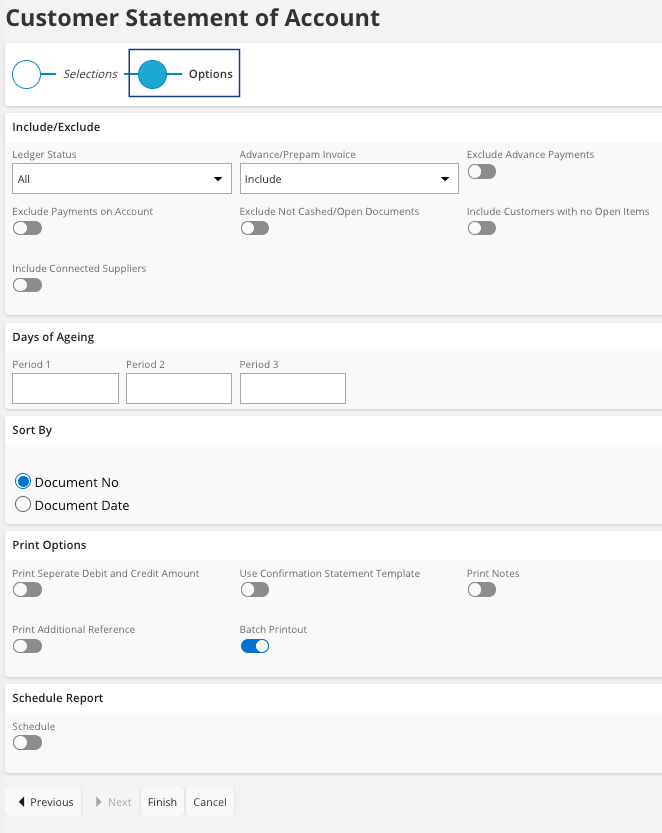
Task: Enable Exclude Advance Payments toggle
Action: 481,172
